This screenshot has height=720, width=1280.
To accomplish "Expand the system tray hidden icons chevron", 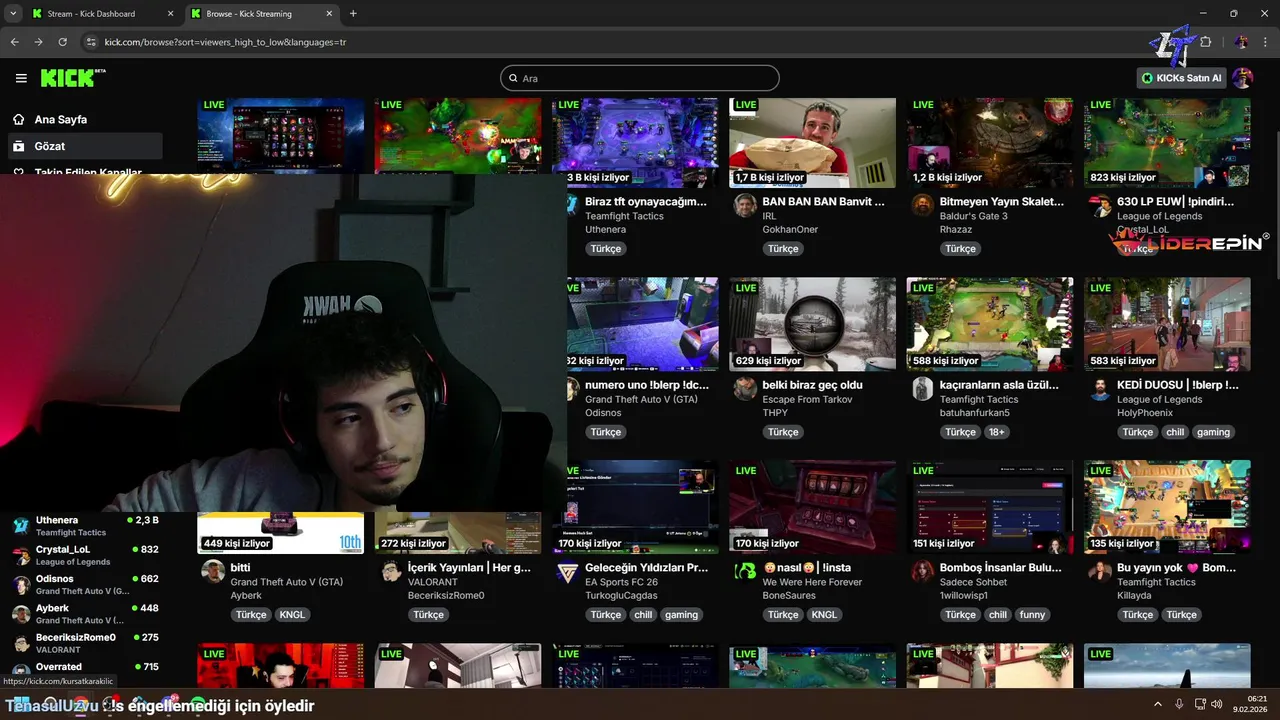I will 1157,704.
